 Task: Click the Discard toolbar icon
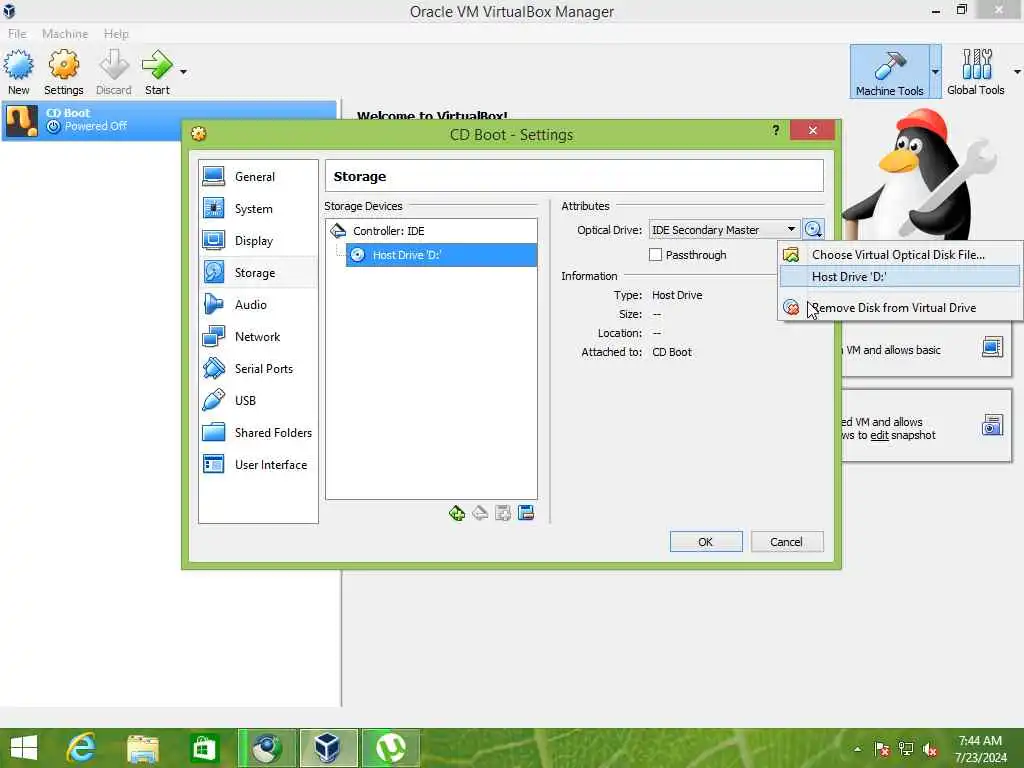tap(114, 72)
